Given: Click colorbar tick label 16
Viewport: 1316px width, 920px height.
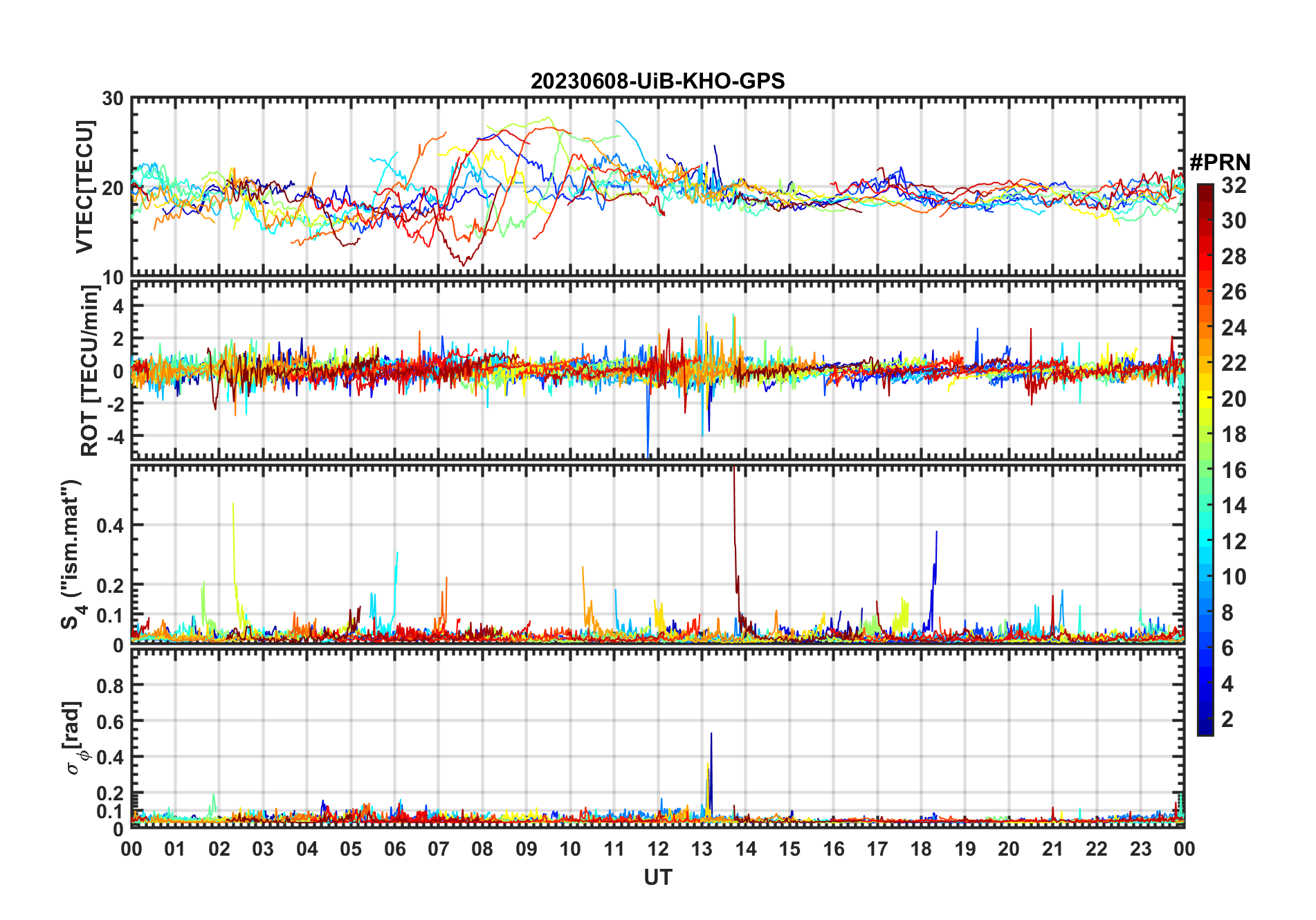Looking at the screenshot, I should click(x=1234, y=470).
